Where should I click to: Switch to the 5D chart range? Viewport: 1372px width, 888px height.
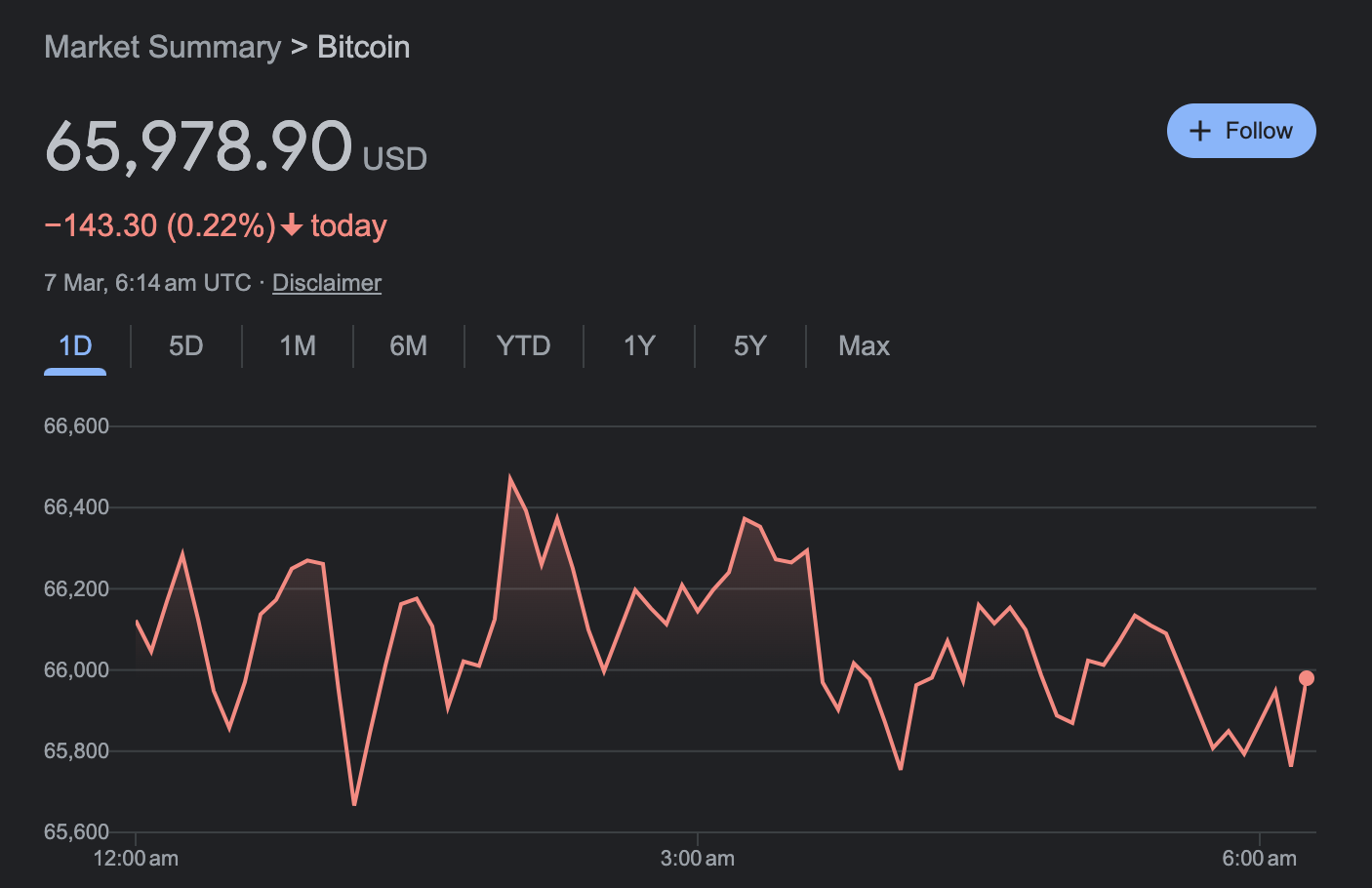[185, 346]
